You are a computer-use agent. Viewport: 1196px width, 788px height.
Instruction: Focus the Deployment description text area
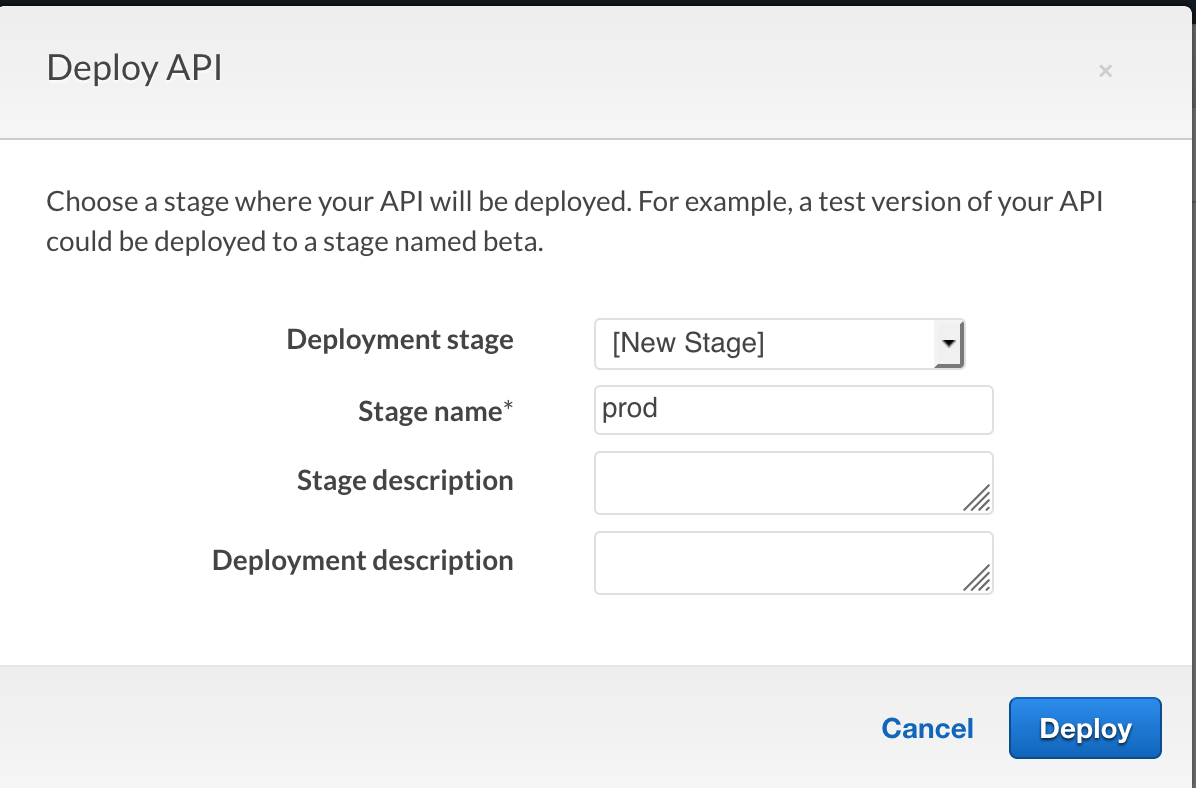793,563
